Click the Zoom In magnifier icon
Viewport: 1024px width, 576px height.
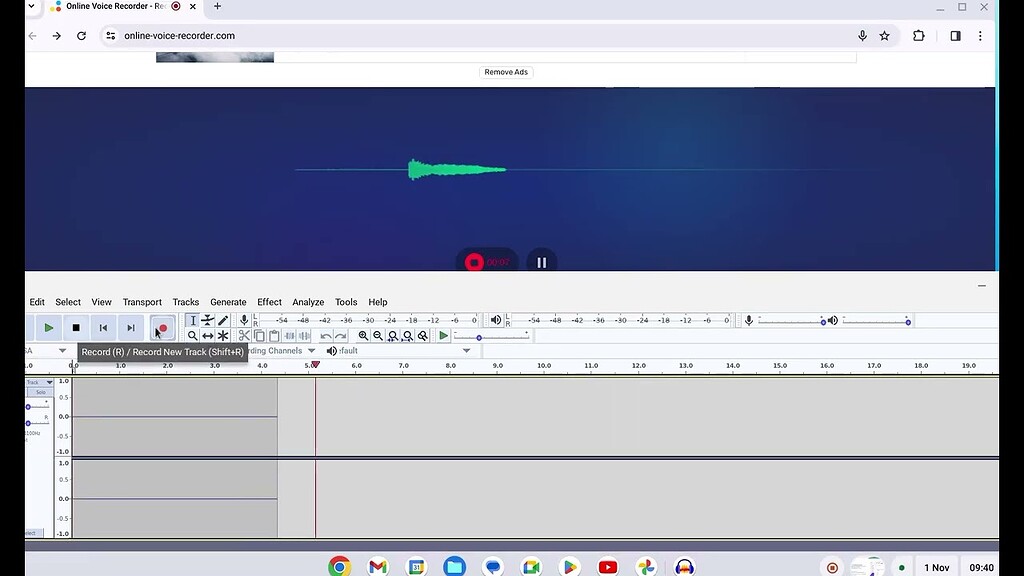(364, 335)
